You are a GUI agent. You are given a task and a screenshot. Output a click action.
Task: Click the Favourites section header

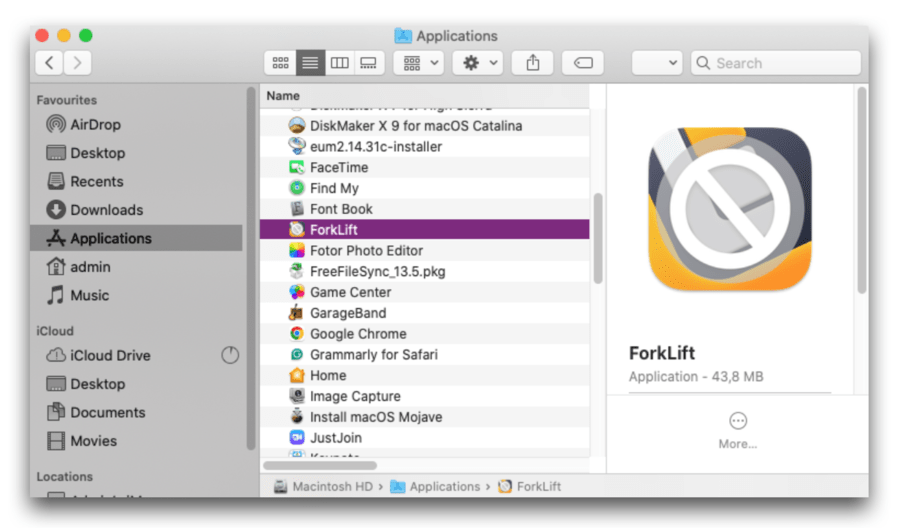pyautogui.click(x=67, y=100)
